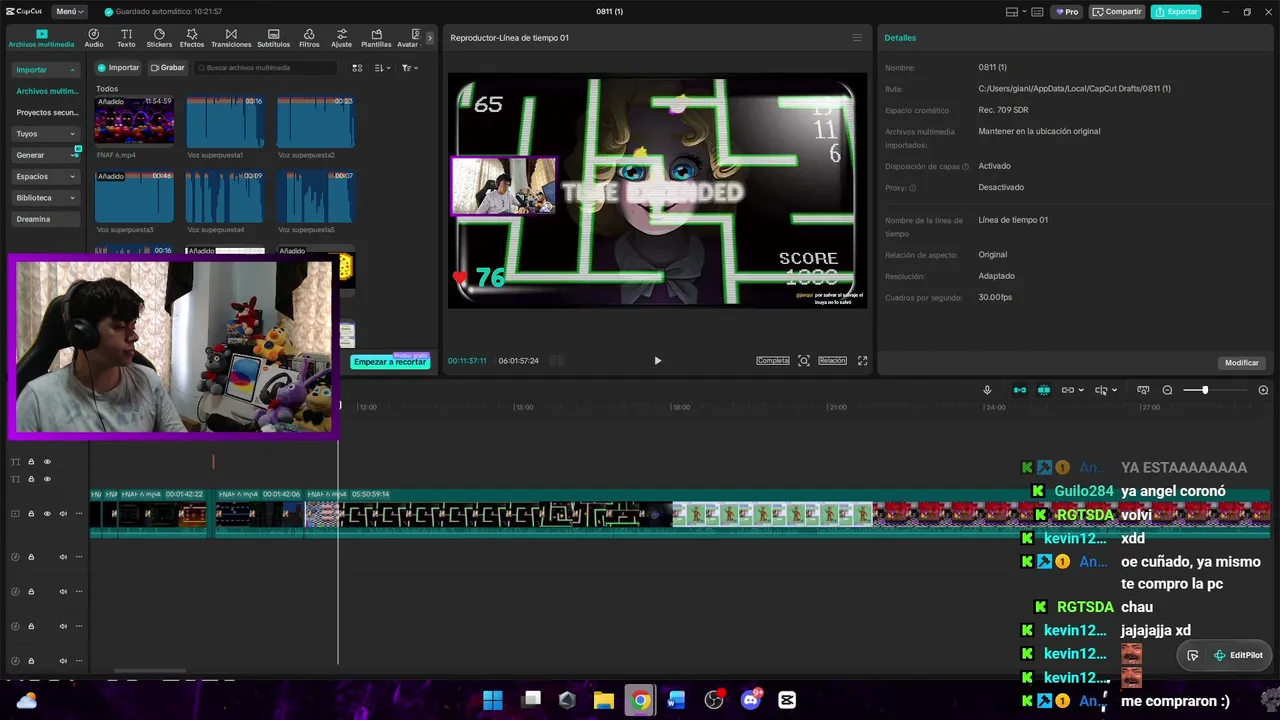
Task: Click the Exportar button
Action: (x=1176, y=12)
